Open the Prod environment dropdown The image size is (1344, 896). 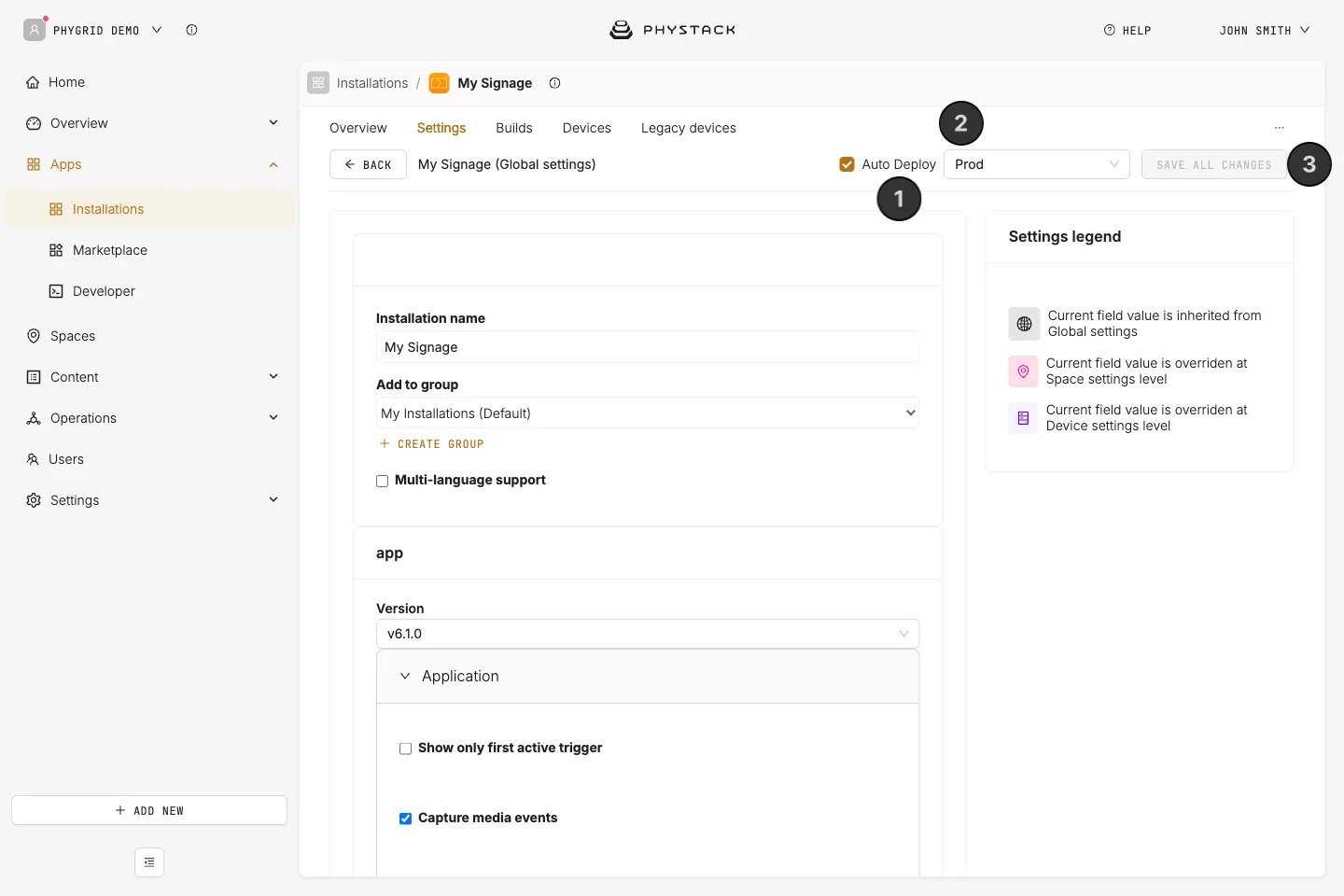click(1037, 164)
